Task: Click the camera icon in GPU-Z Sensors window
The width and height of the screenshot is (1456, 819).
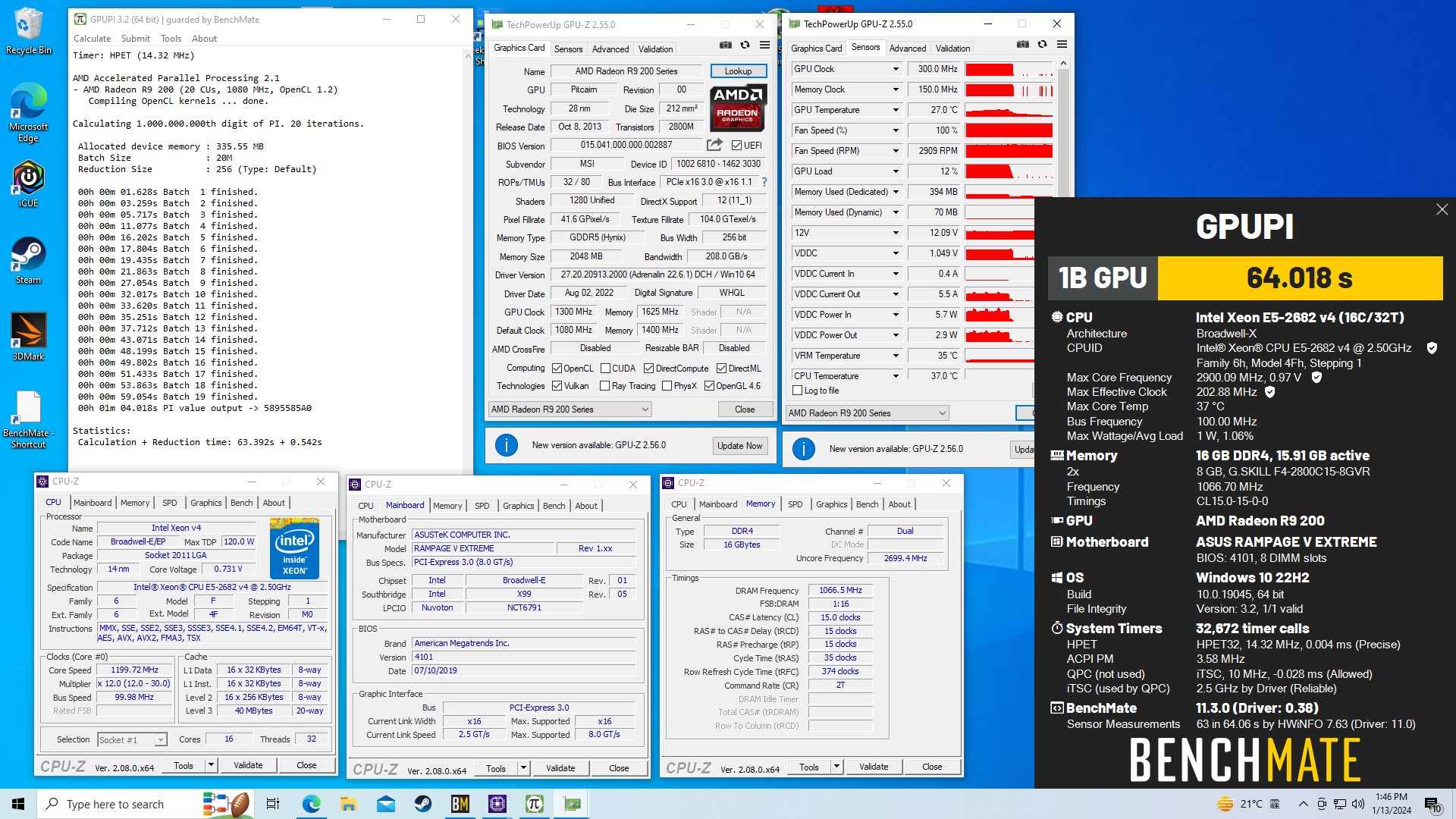Action: (1023, 45)
